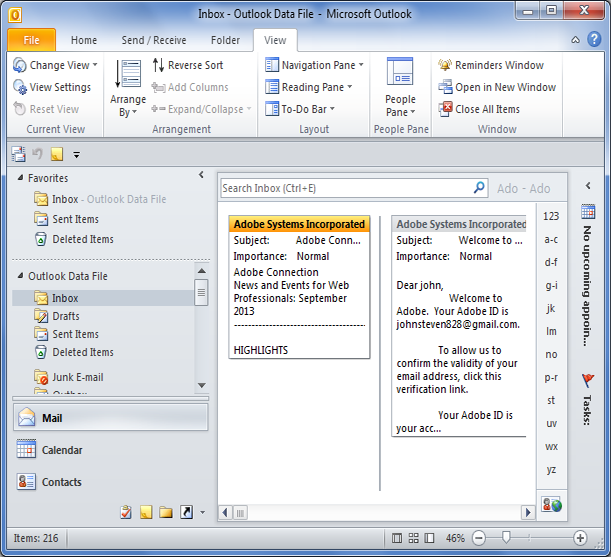Click the Tasks flag icon
Image resolution: width=611 pixels, height=557 pixels.
588,380
